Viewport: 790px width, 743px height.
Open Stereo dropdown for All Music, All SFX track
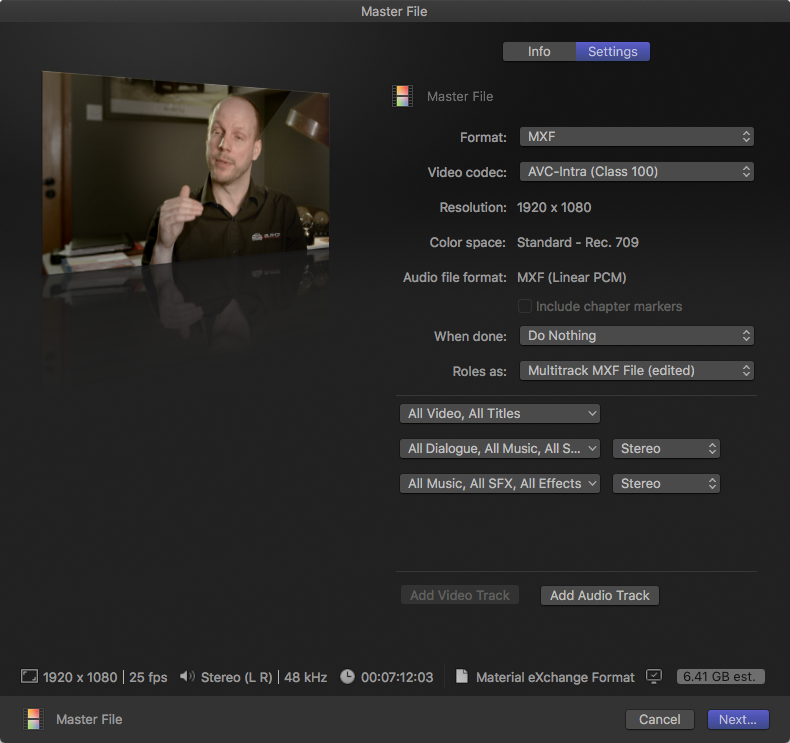(666, 484)
